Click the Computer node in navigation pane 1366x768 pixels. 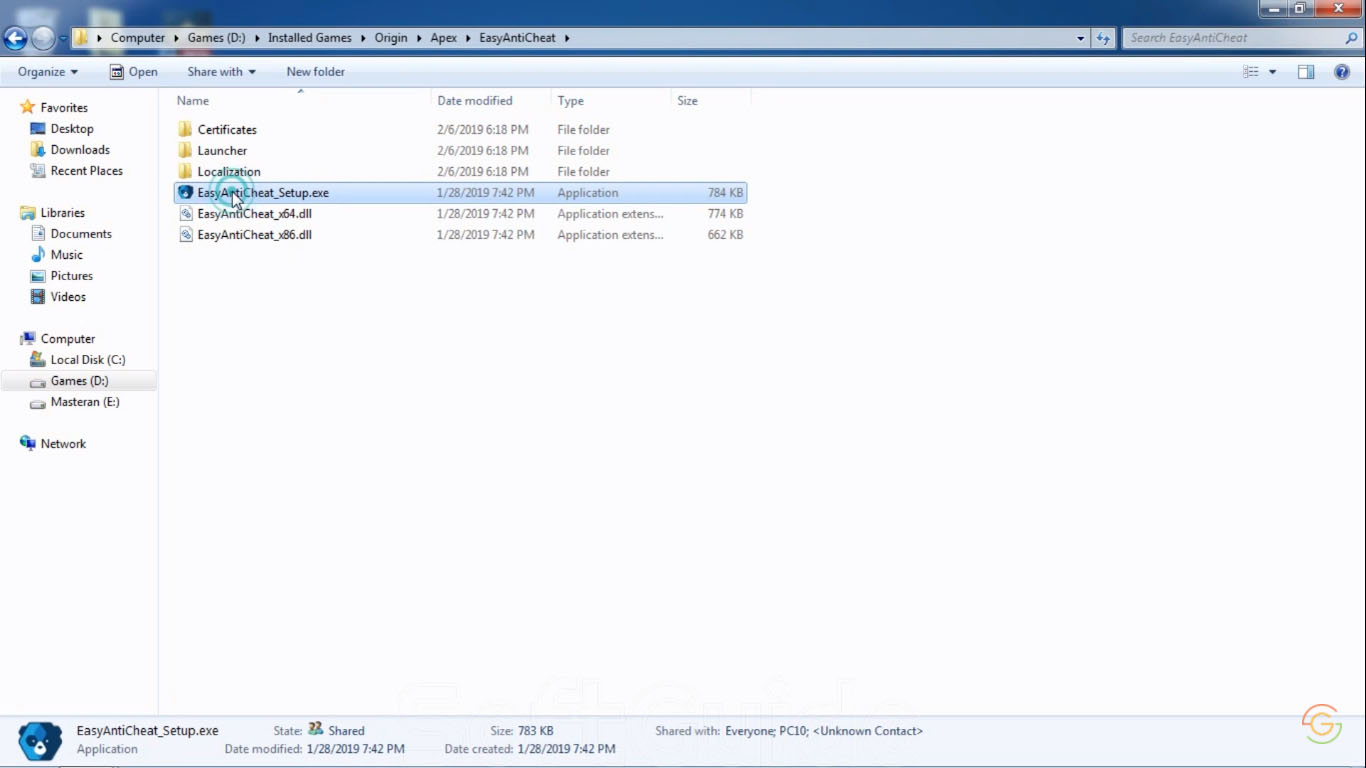coord(68,339)
